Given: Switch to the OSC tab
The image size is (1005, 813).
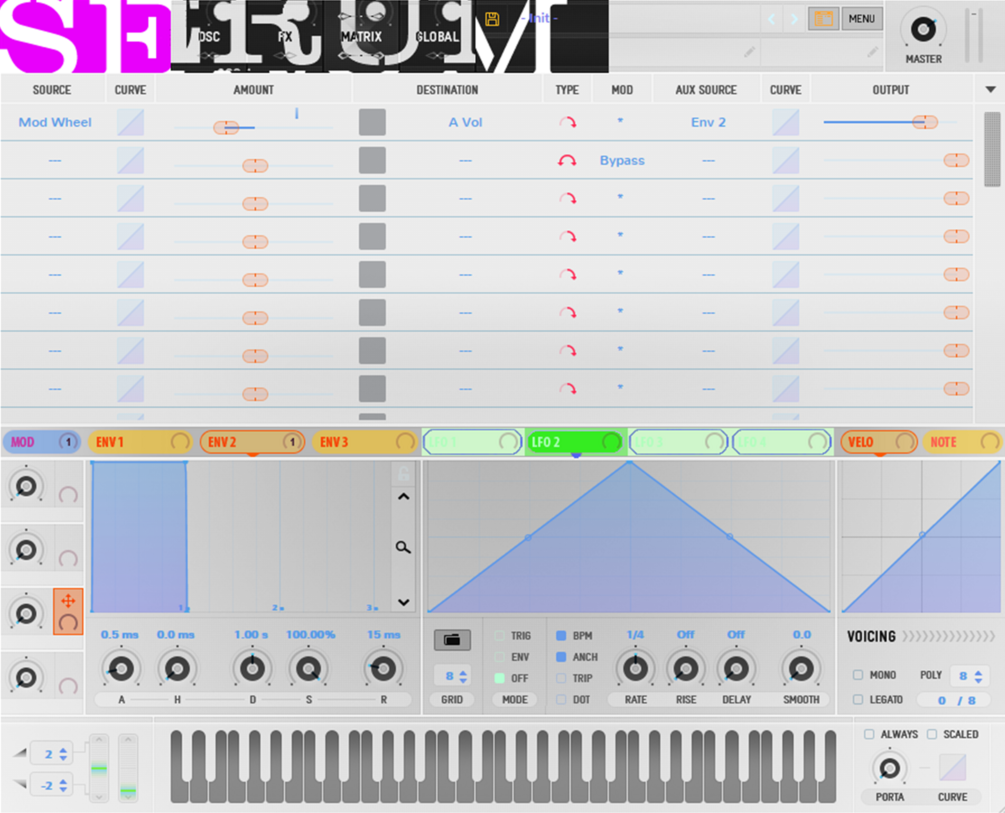Looking at the screenshot, I should point(209,37).
